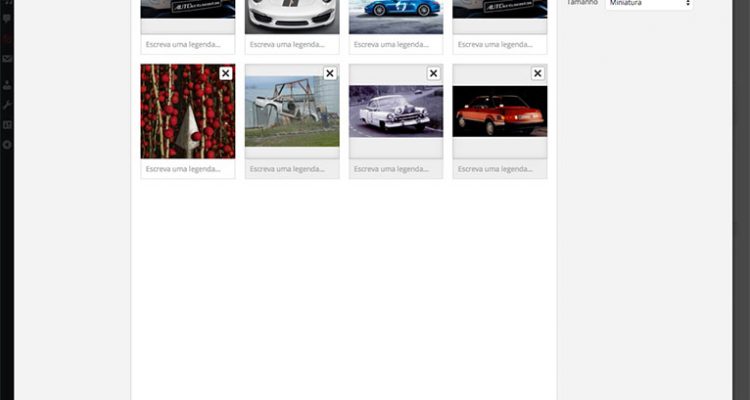
Task: Open the Tamanho size dropdown
Action: [648, 4]
